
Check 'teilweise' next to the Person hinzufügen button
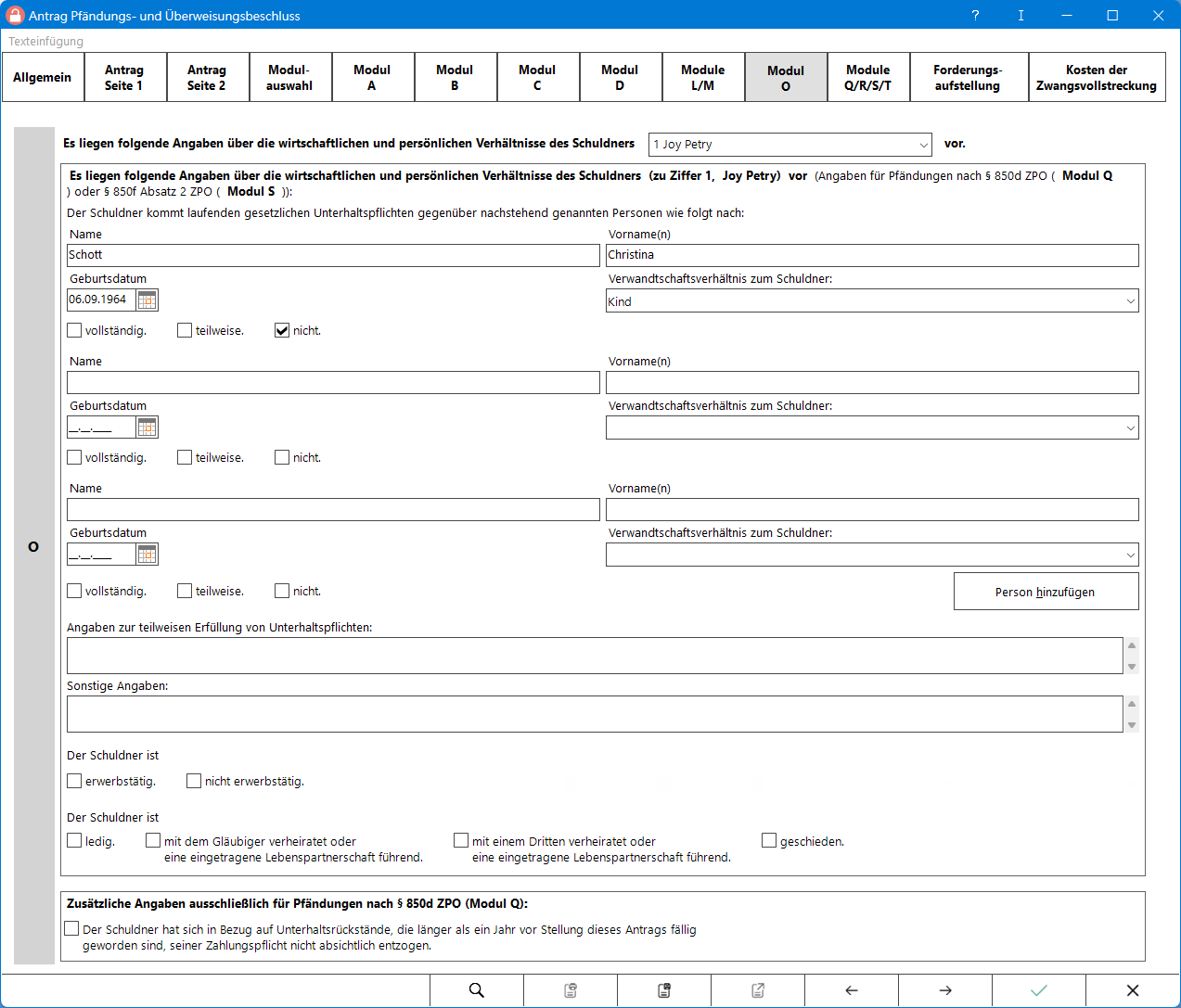point(185,591)
